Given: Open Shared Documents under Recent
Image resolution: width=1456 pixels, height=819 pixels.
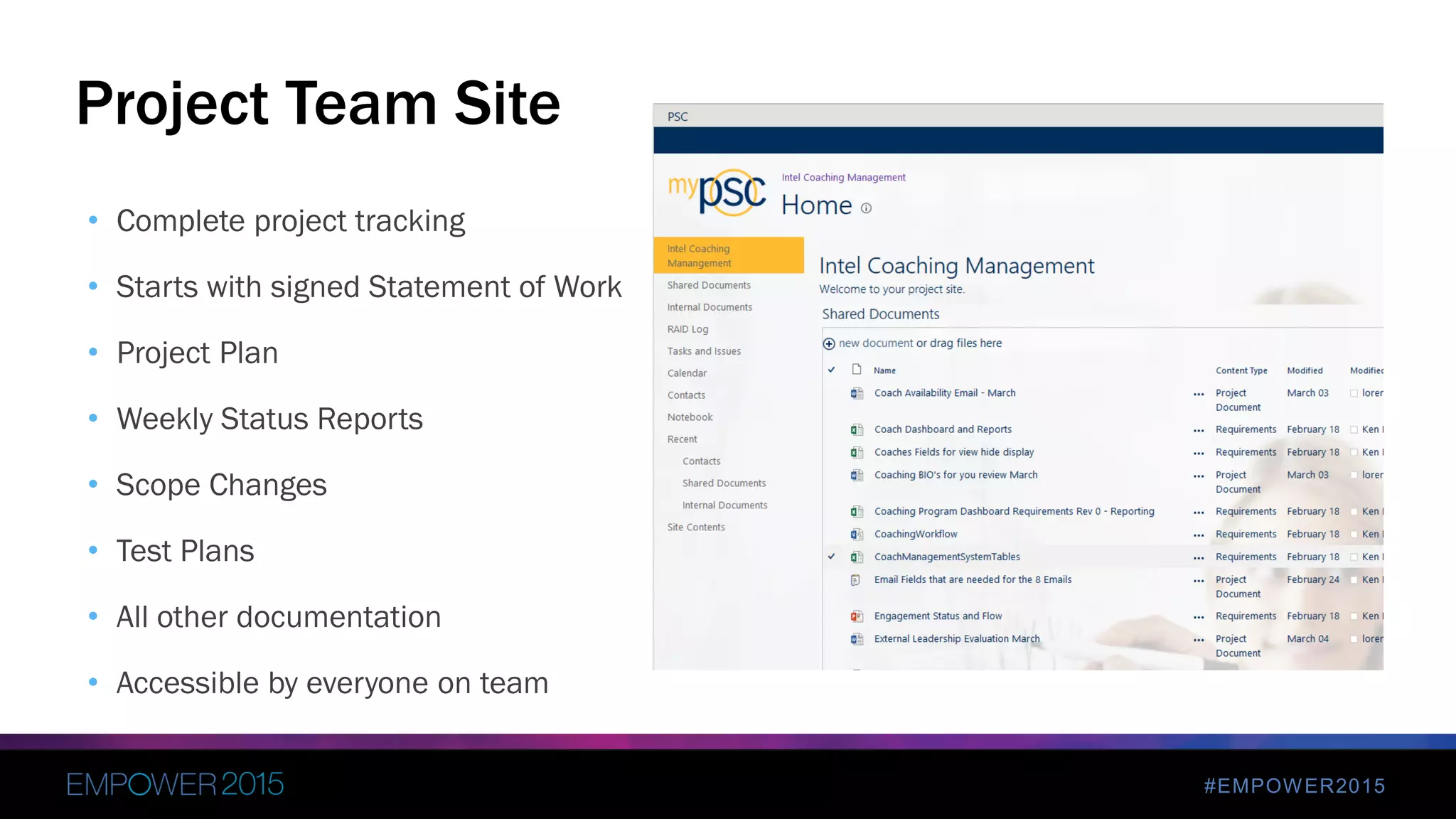Looking at the screenshot, I should pos(724,483).
